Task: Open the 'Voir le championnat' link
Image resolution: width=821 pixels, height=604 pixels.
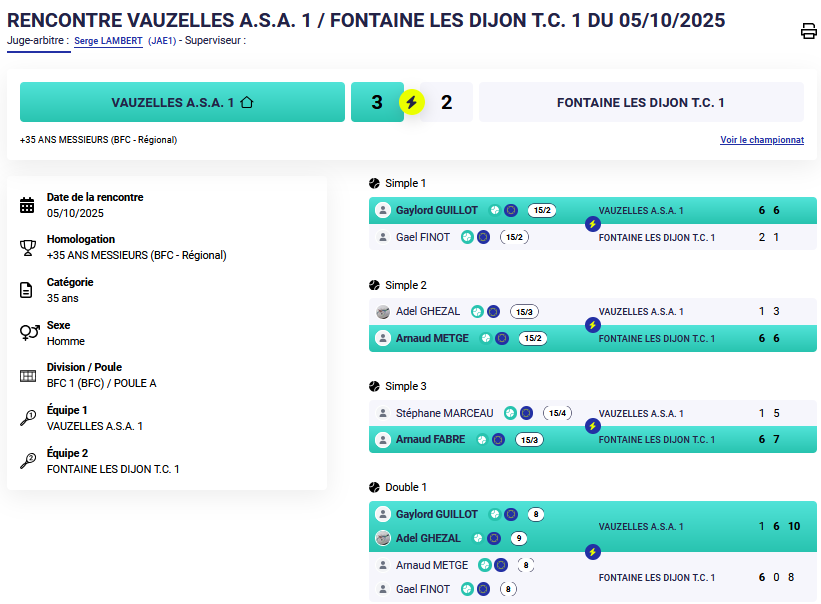Action: pos(761,140)
